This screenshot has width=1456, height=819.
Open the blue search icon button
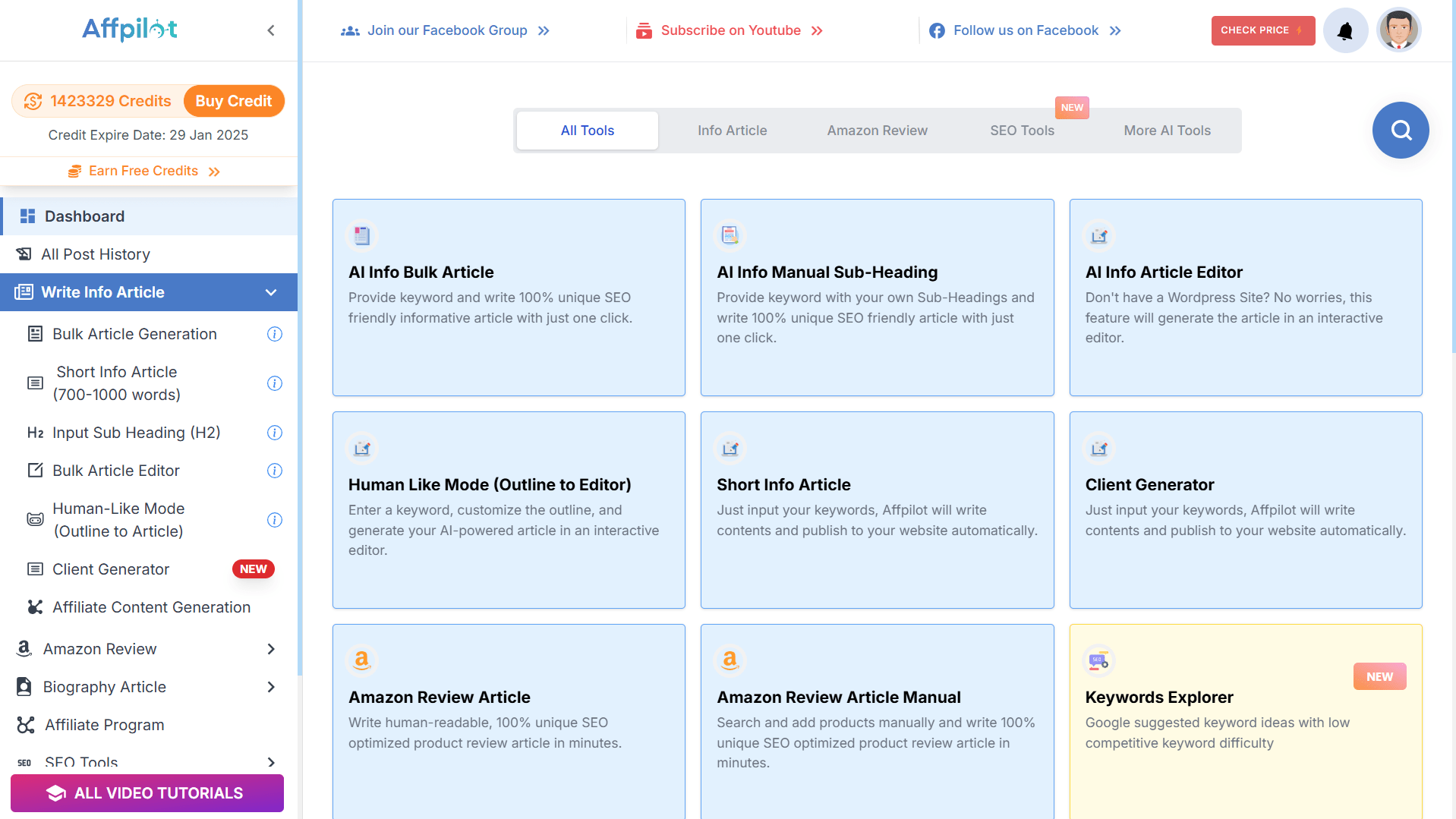pyautogui.click(x=1401, y=131)
